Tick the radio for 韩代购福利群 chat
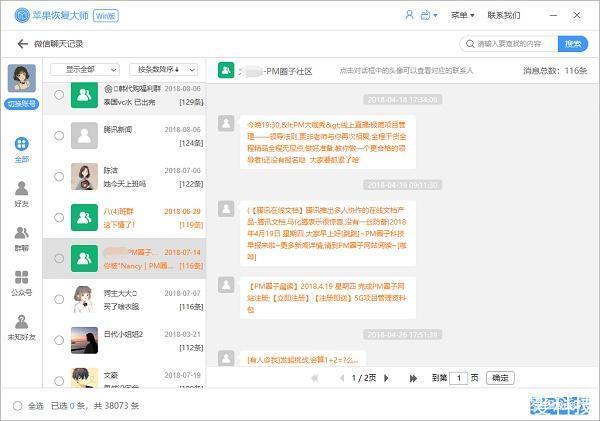This screenshot has height=421, width=600. pos(59,95)
